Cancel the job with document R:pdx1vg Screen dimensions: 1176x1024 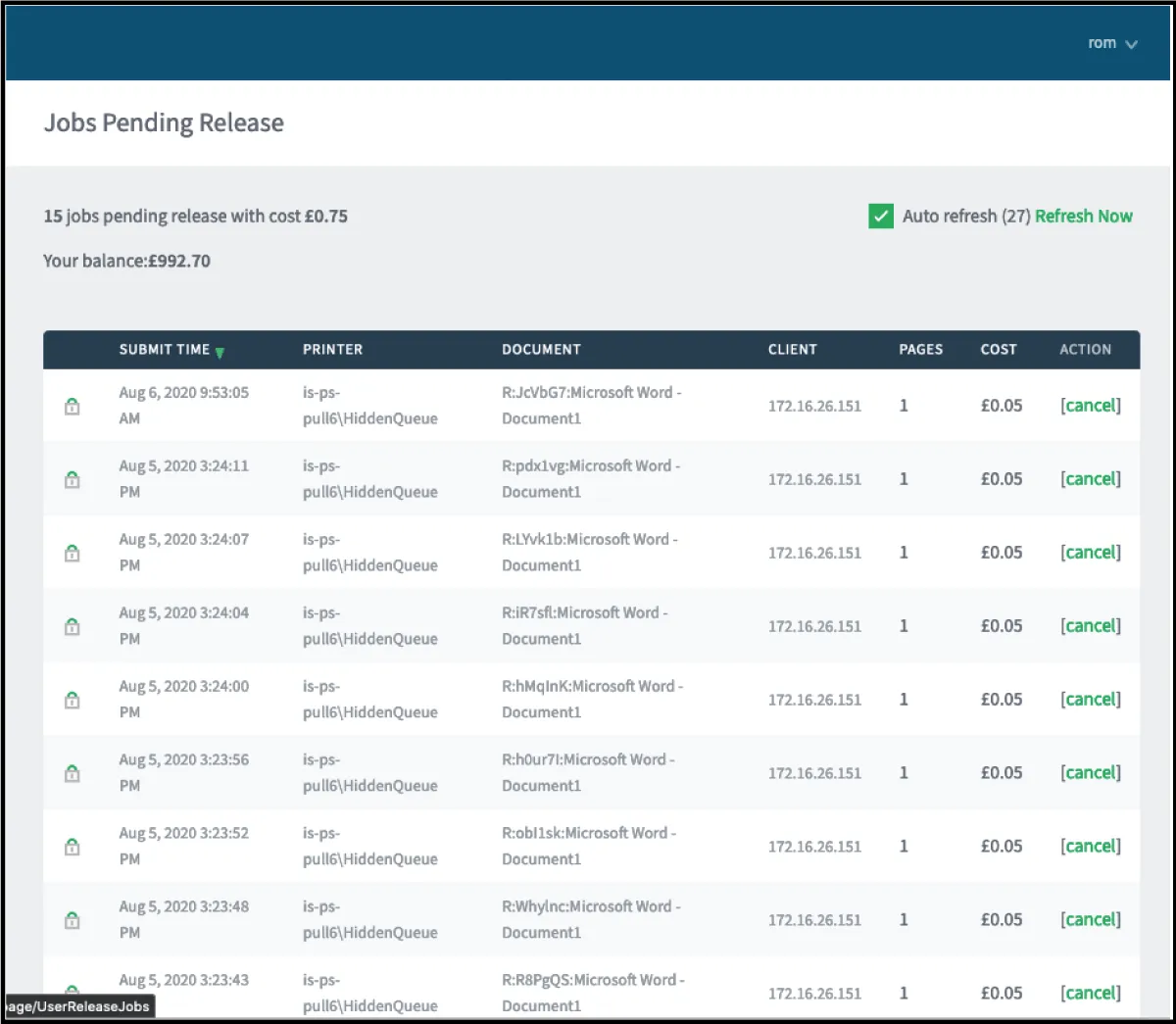click(x=1090, y=479)
